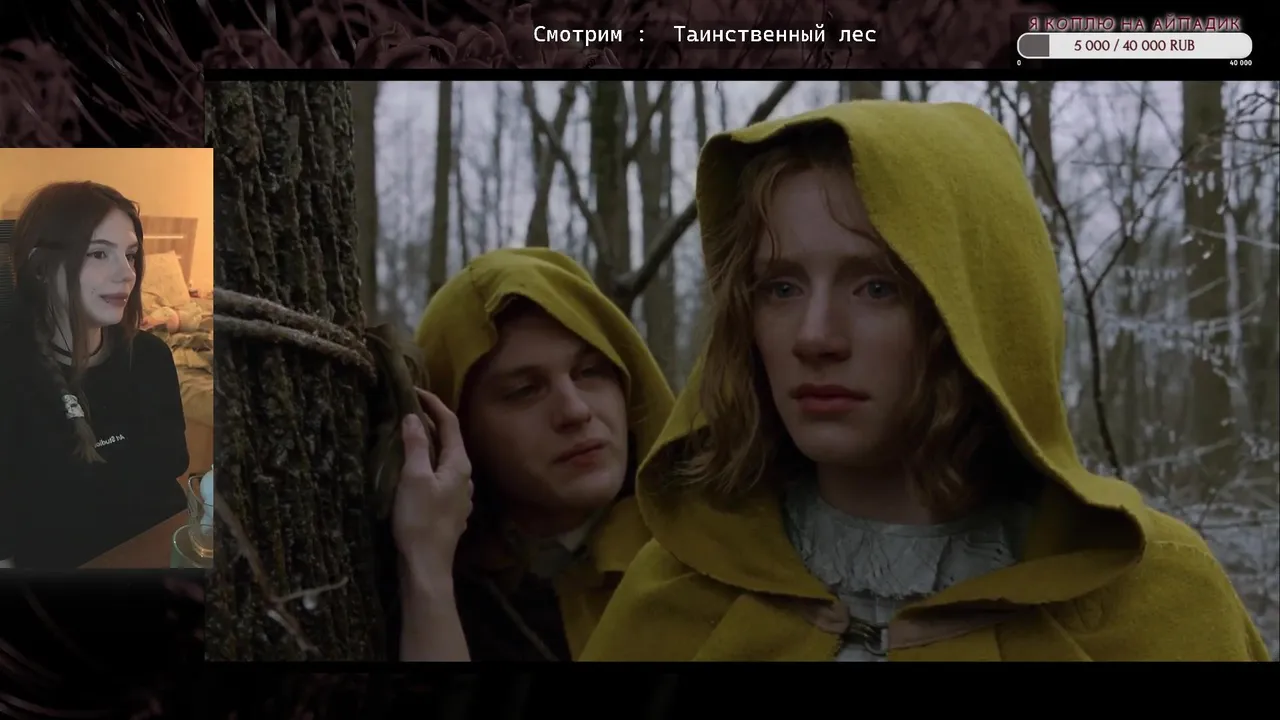The width and height of the screenshot is (1280, 720).
Task: Click the 'Смотрим : Таинственный лес' title text
Action: pyautogui.click(x=704, y=35)
